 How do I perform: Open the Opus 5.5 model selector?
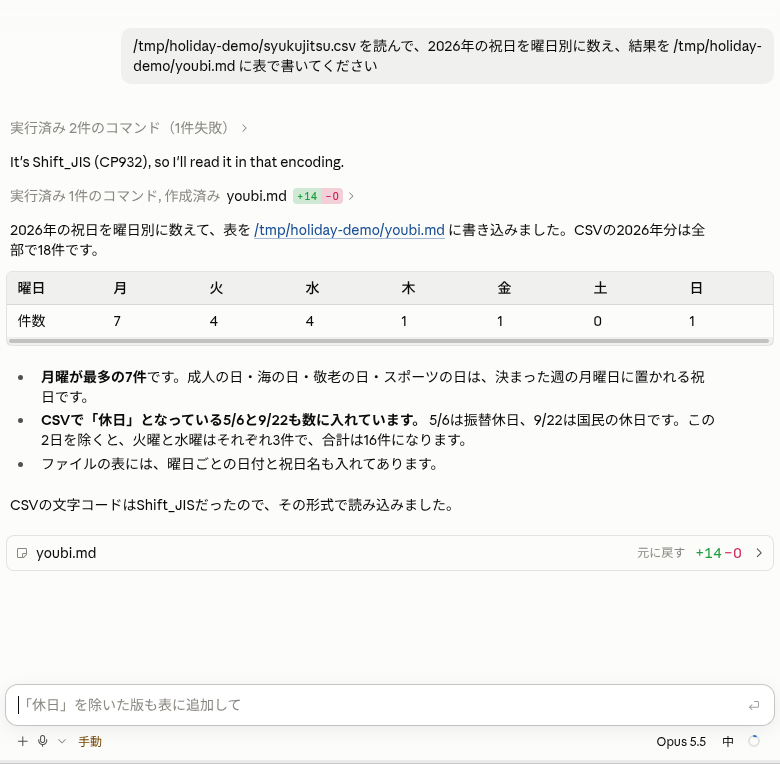tap(681, 742)
